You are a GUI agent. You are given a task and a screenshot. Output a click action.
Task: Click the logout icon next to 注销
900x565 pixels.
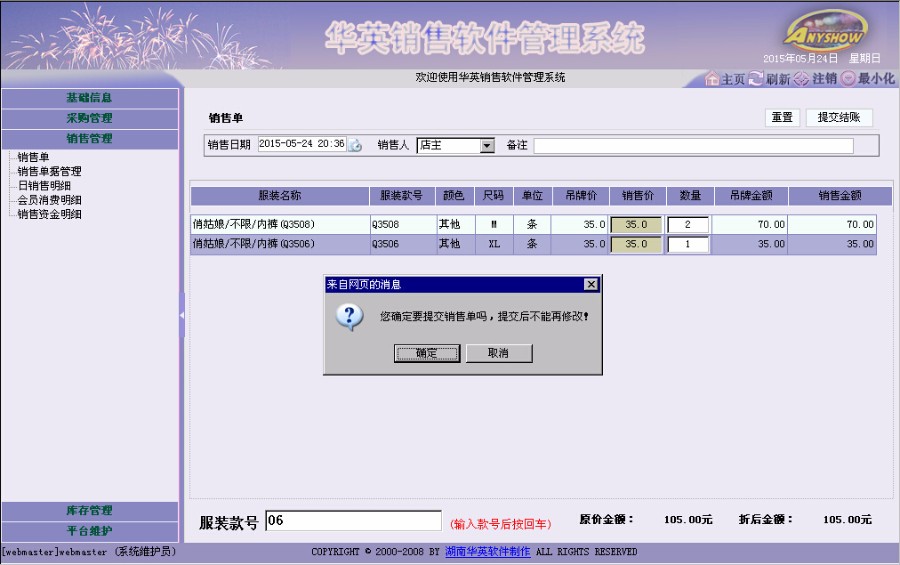(801, 79)
